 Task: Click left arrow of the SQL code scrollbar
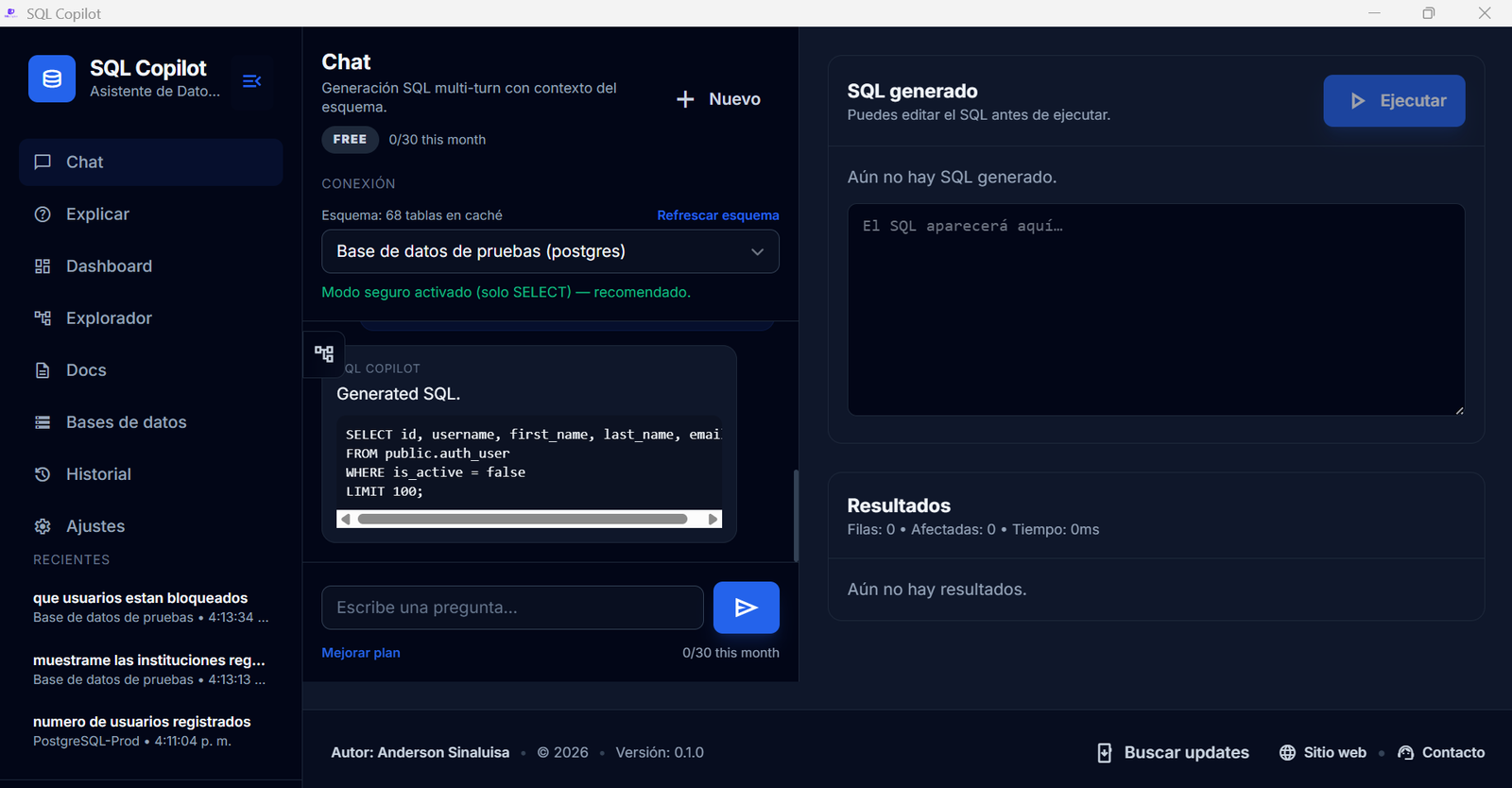(x=346, y=519)
